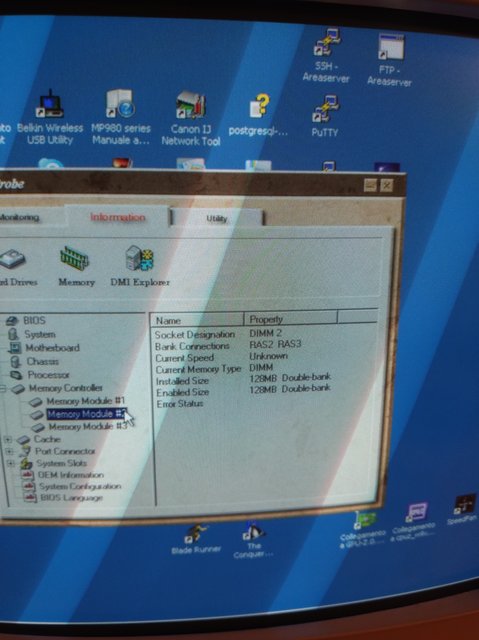
Task: Click the Property column header
Action: point(291,319)
